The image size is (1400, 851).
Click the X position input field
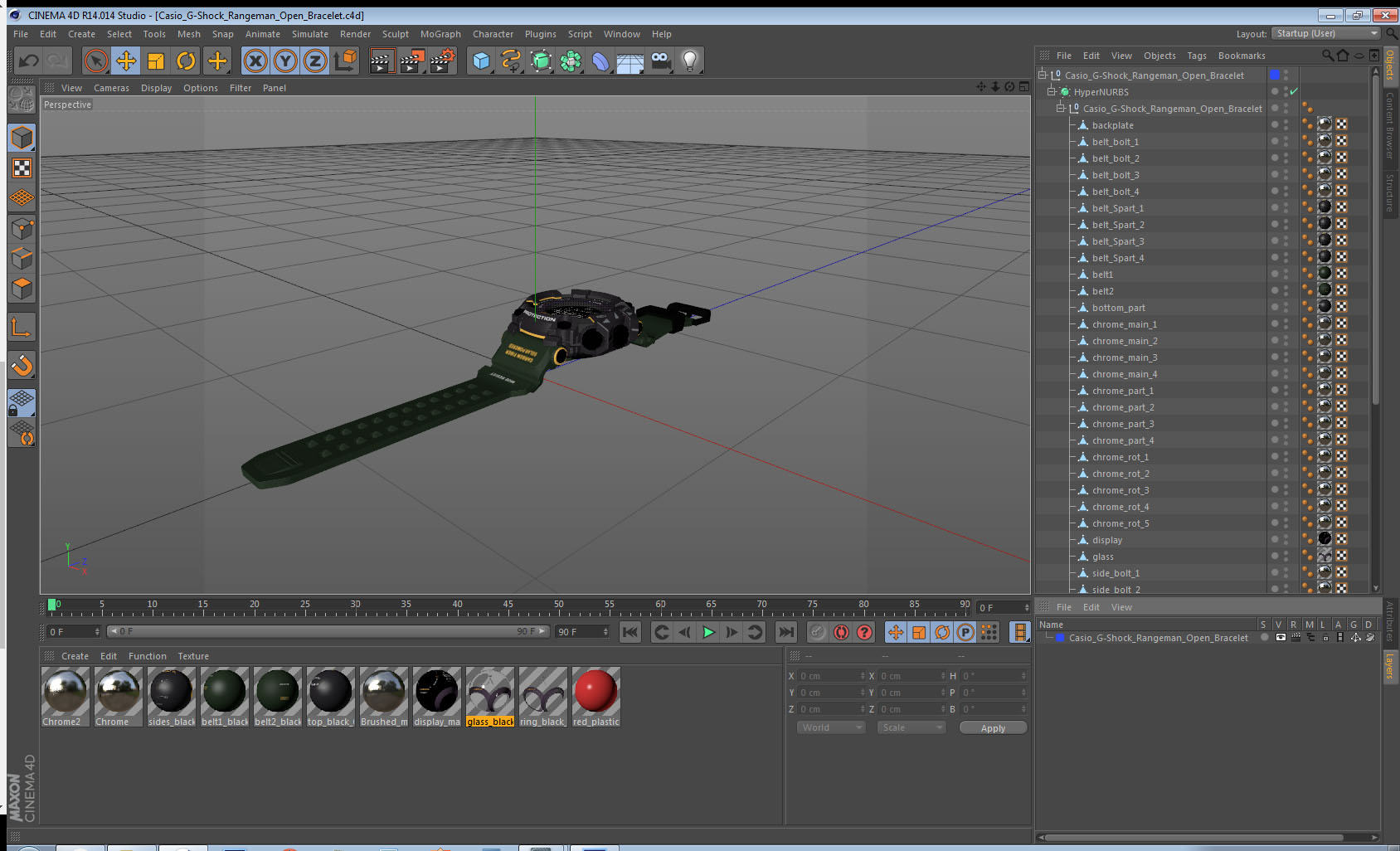(x=831, y=676)
